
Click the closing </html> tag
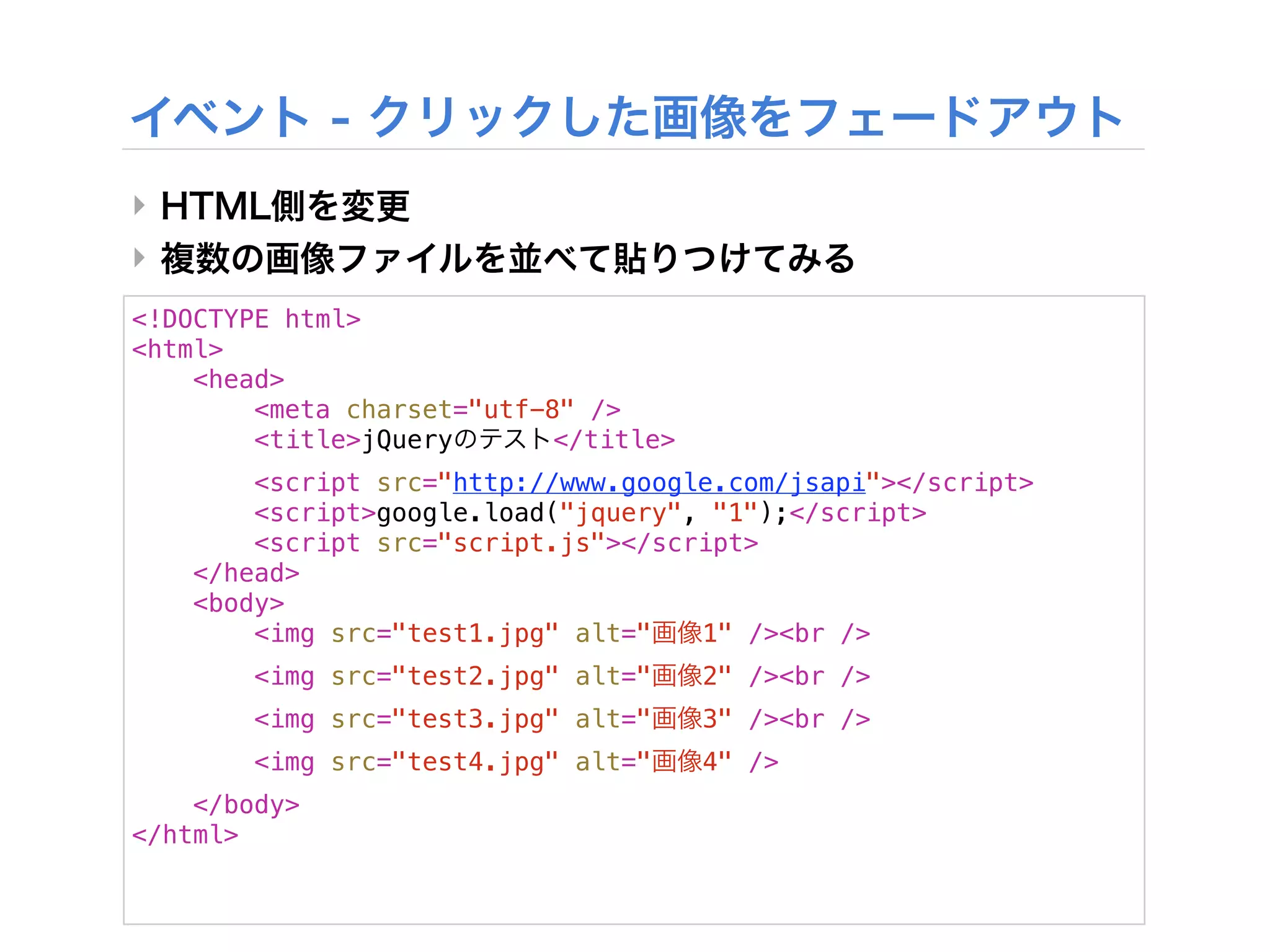tap(185, 835)
